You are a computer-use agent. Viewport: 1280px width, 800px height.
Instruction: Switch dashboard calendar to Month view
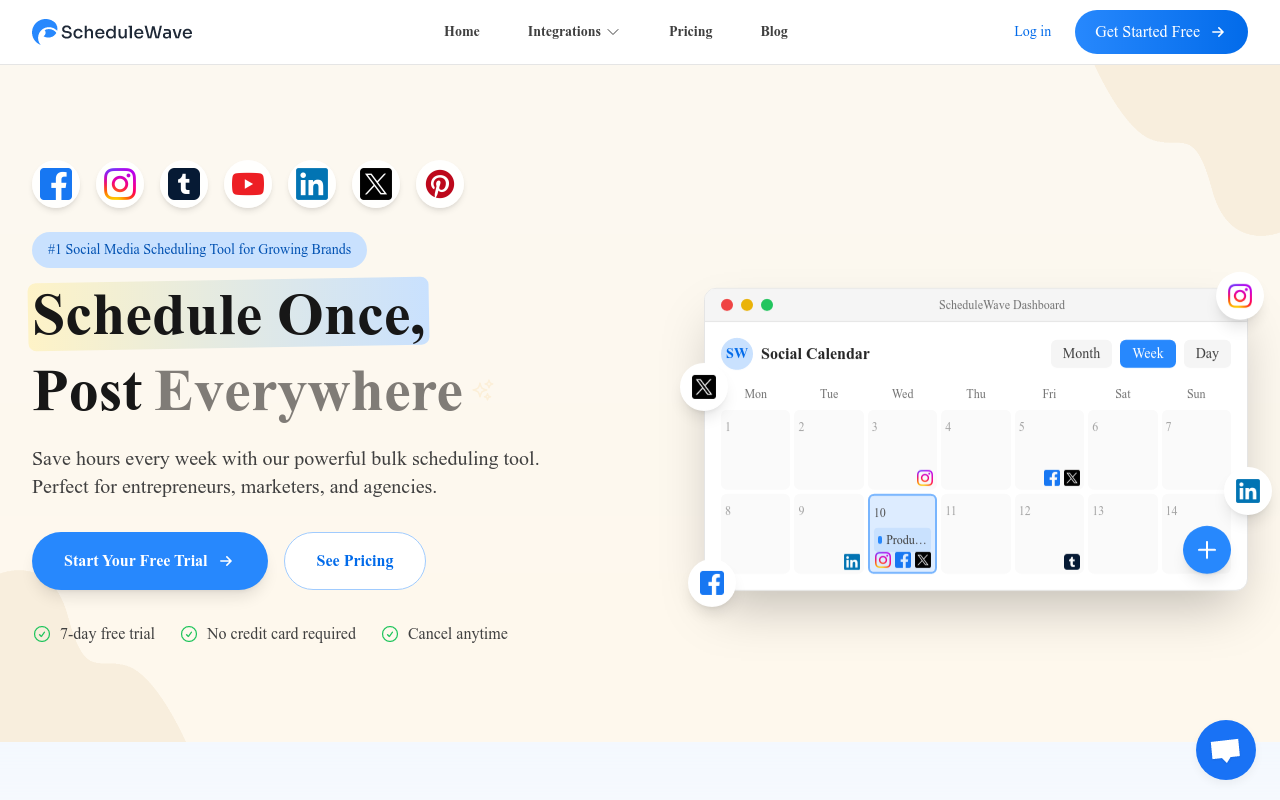(x=1081, y=354)
